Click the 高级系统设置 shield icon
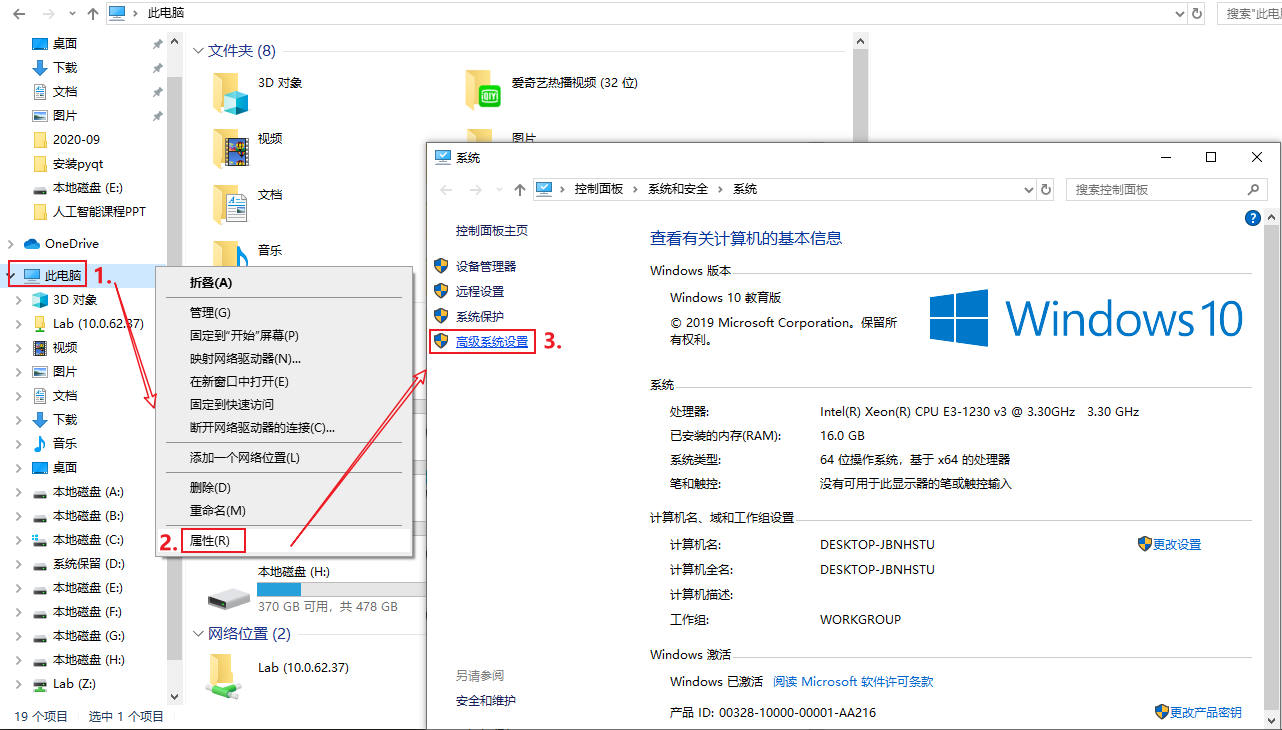 tap(440, 341)
